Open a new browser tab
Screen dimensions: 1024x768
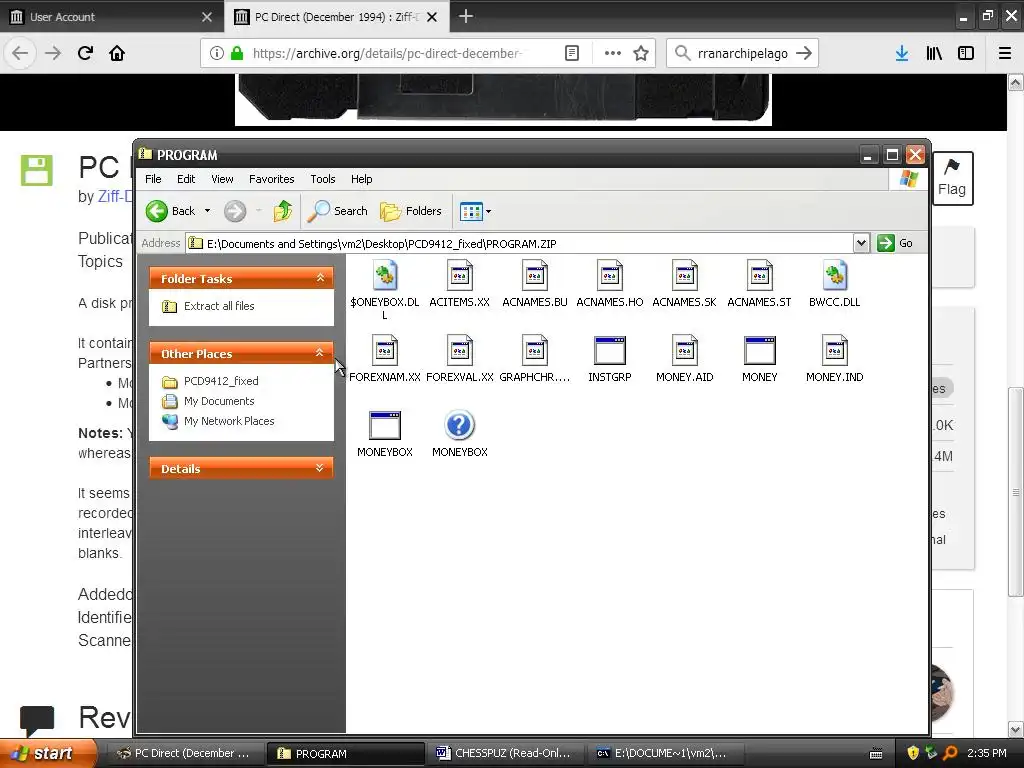pyautogui.click(x=466, y=16)
